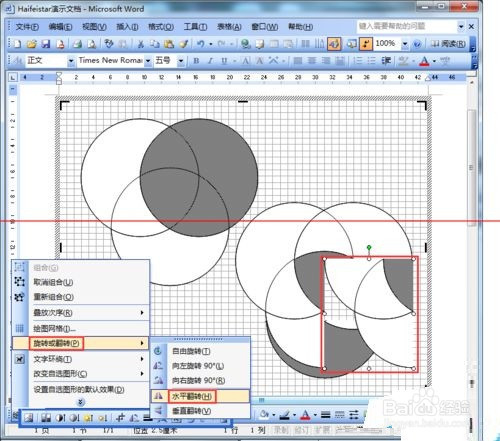Click the Fill Color bucket swatch
Screen dimensions: 500x441
click(x=264, y=415)
